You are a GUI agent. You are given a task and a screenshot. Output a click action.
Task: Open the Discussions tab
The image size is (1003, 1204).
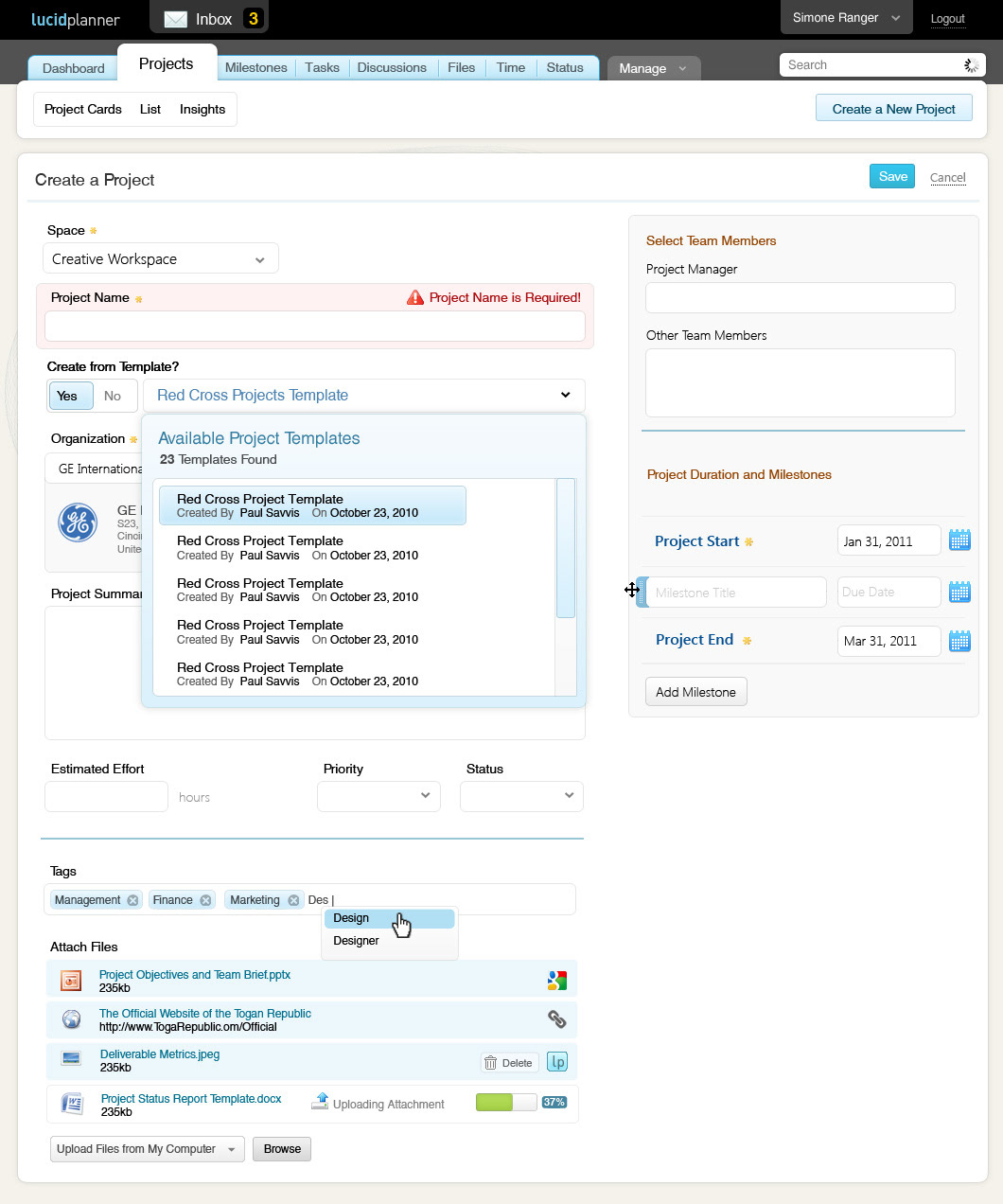click(x=392, y=67)
